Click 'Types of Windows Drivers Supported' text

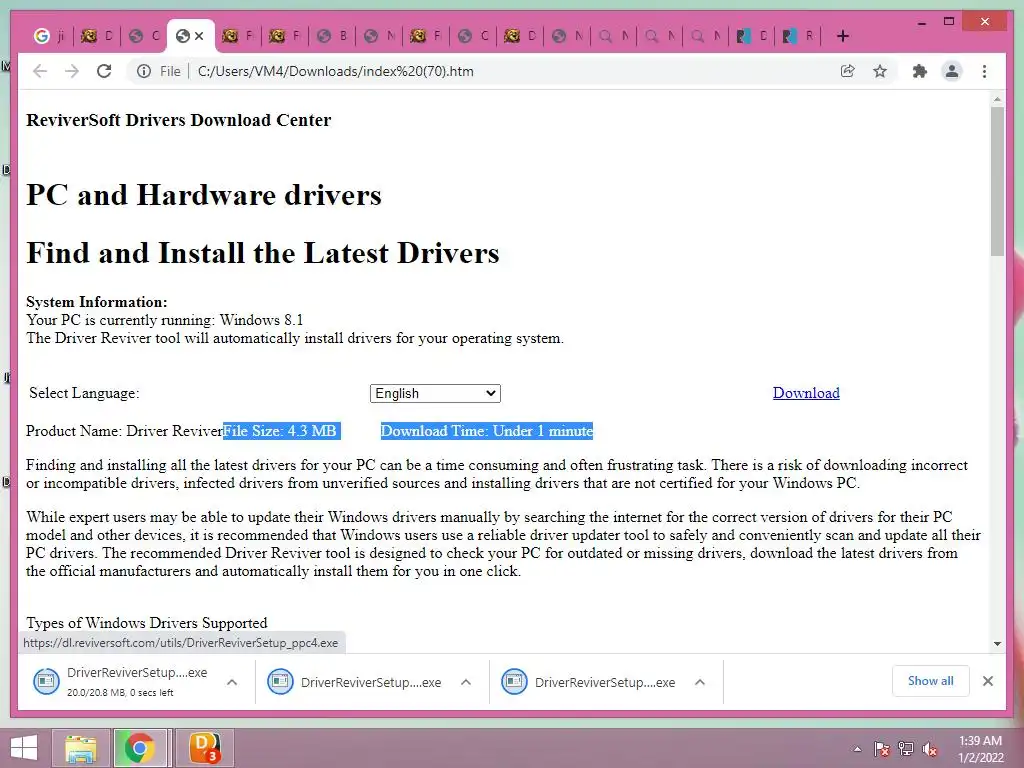coord(147,623)
